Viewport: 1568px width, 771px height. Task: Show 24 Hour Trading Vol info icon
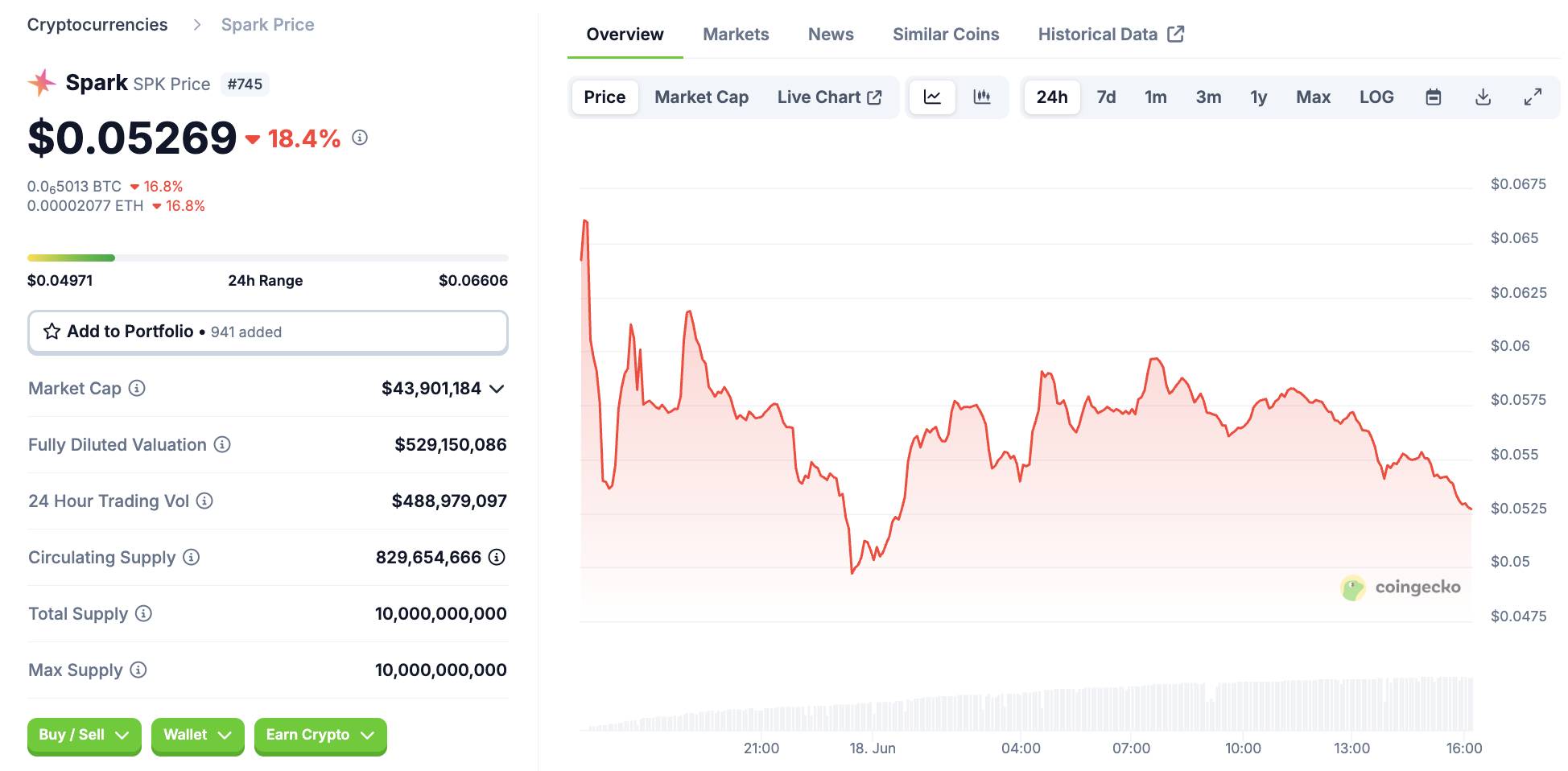pos(204,501)
